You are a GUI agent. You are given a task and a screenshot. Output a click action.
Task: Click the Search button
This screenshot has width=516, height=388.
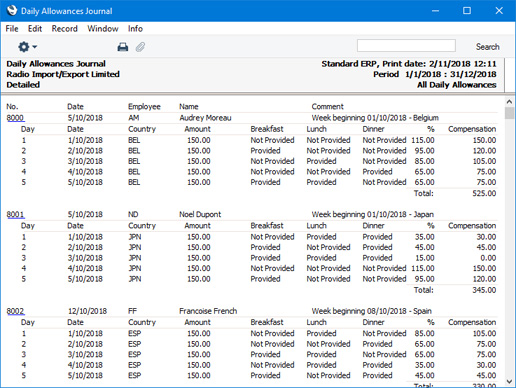point(487,47)
